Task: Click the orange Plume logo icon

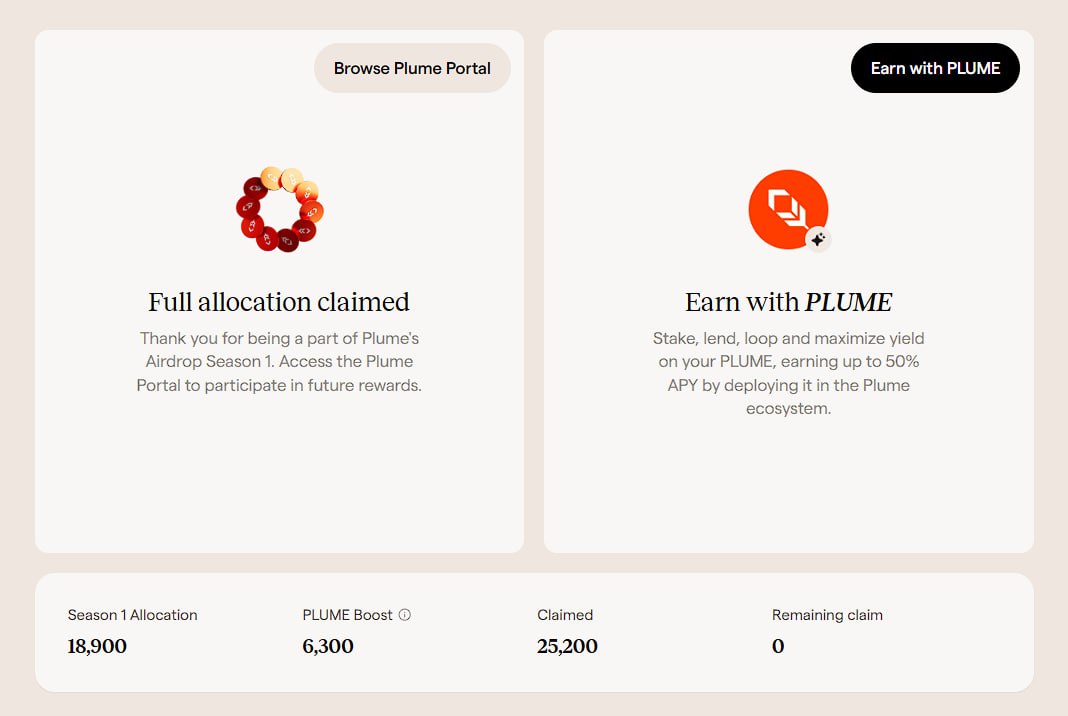Action: pyautogui.click(x=788, y=209)
